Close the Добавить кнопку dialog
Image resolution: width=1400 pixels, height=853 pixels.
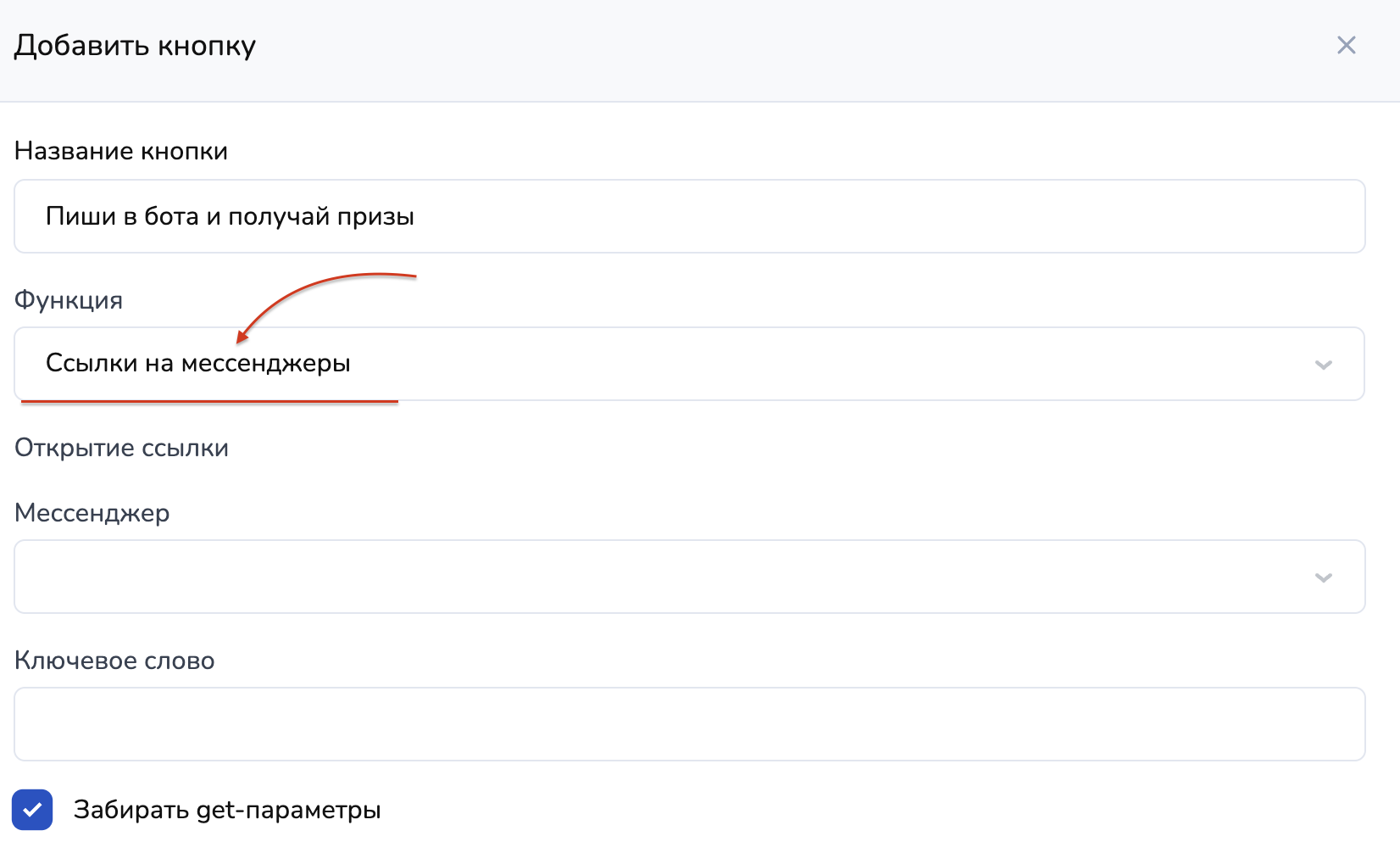pyautogui.click(x=1346, y=45)
